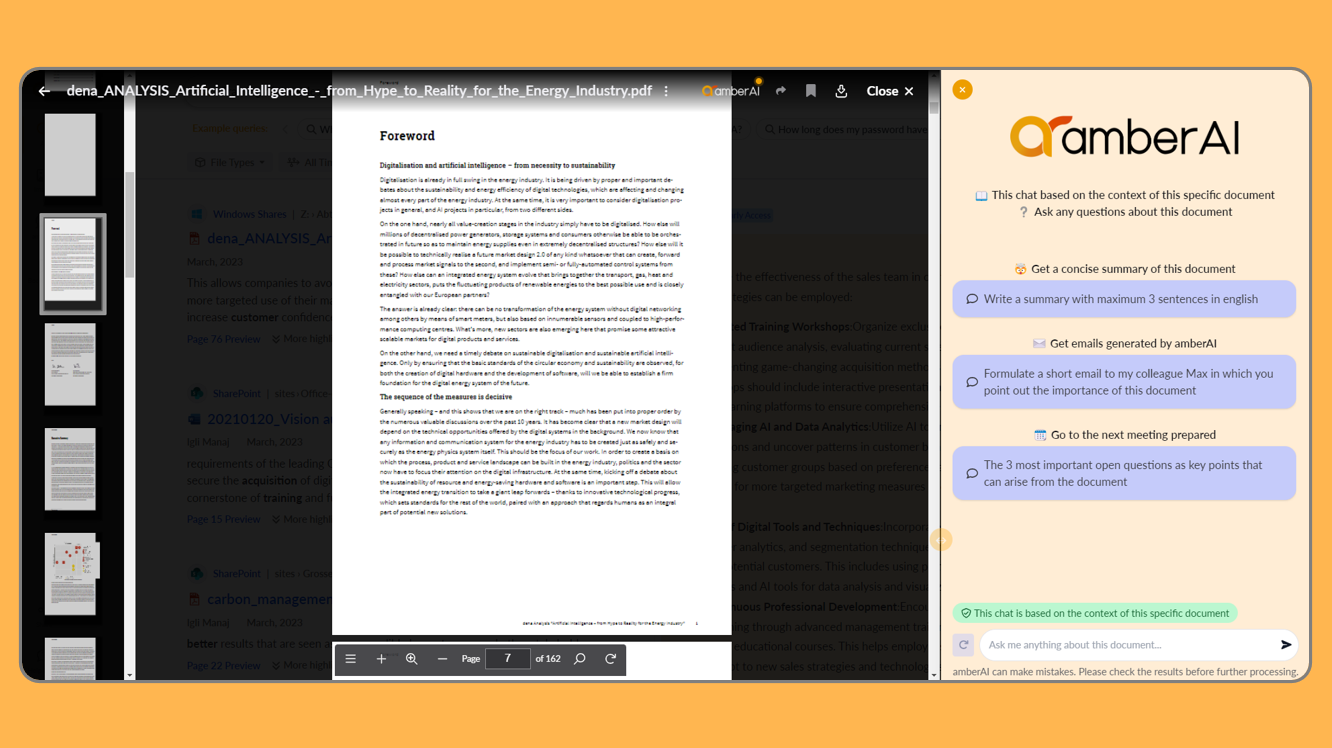
Task: Choose 'Formulate a short email to my colleague Max'
Action: pos(1124,382)
